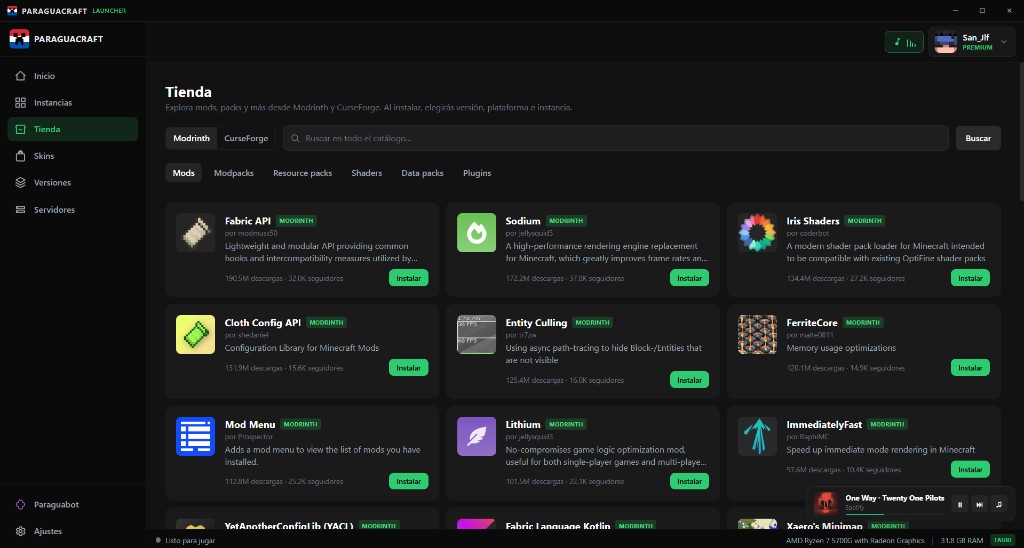Click the Lithium title text
The image size is (1024, 548).
click(x=523, y=425)
